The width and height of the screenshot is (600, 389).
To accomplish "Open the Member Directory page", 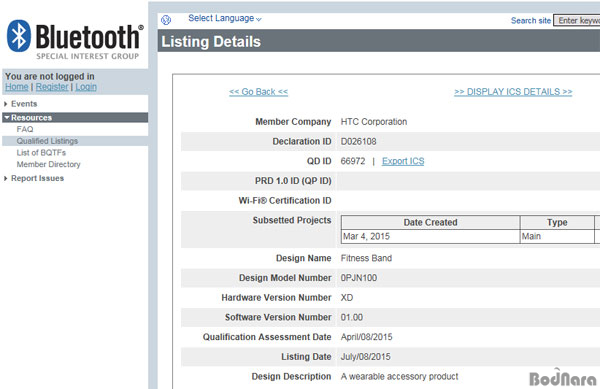I will pos(49,164).
